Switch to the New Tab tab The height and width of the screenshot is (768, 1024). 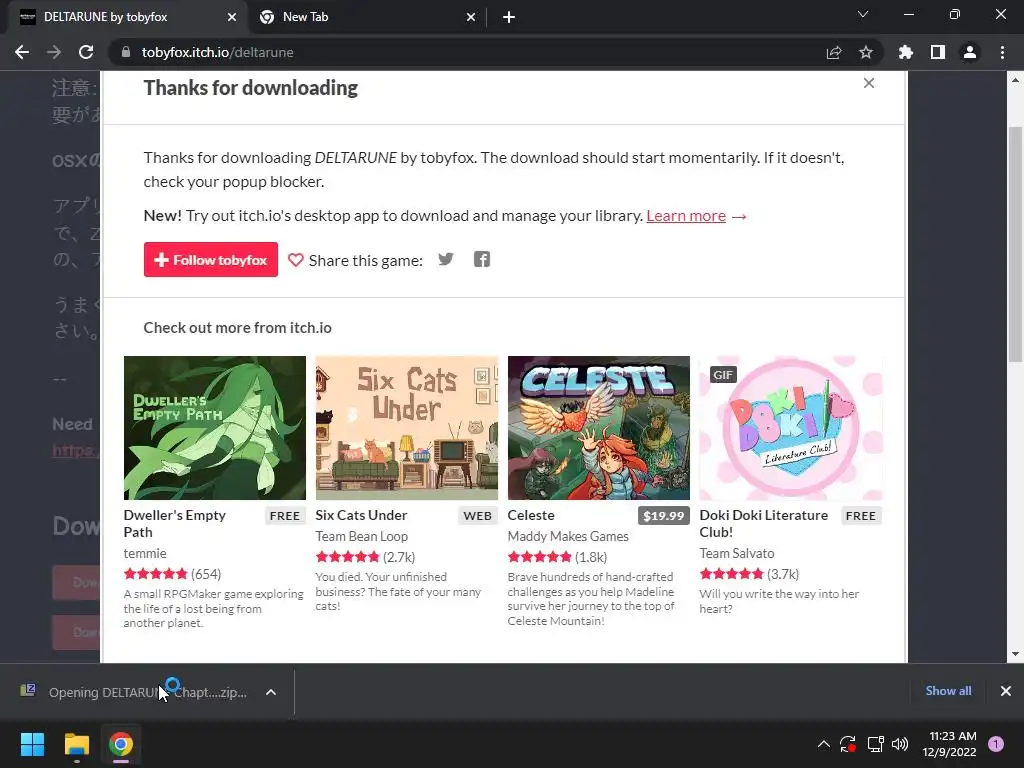pos(368,17)
